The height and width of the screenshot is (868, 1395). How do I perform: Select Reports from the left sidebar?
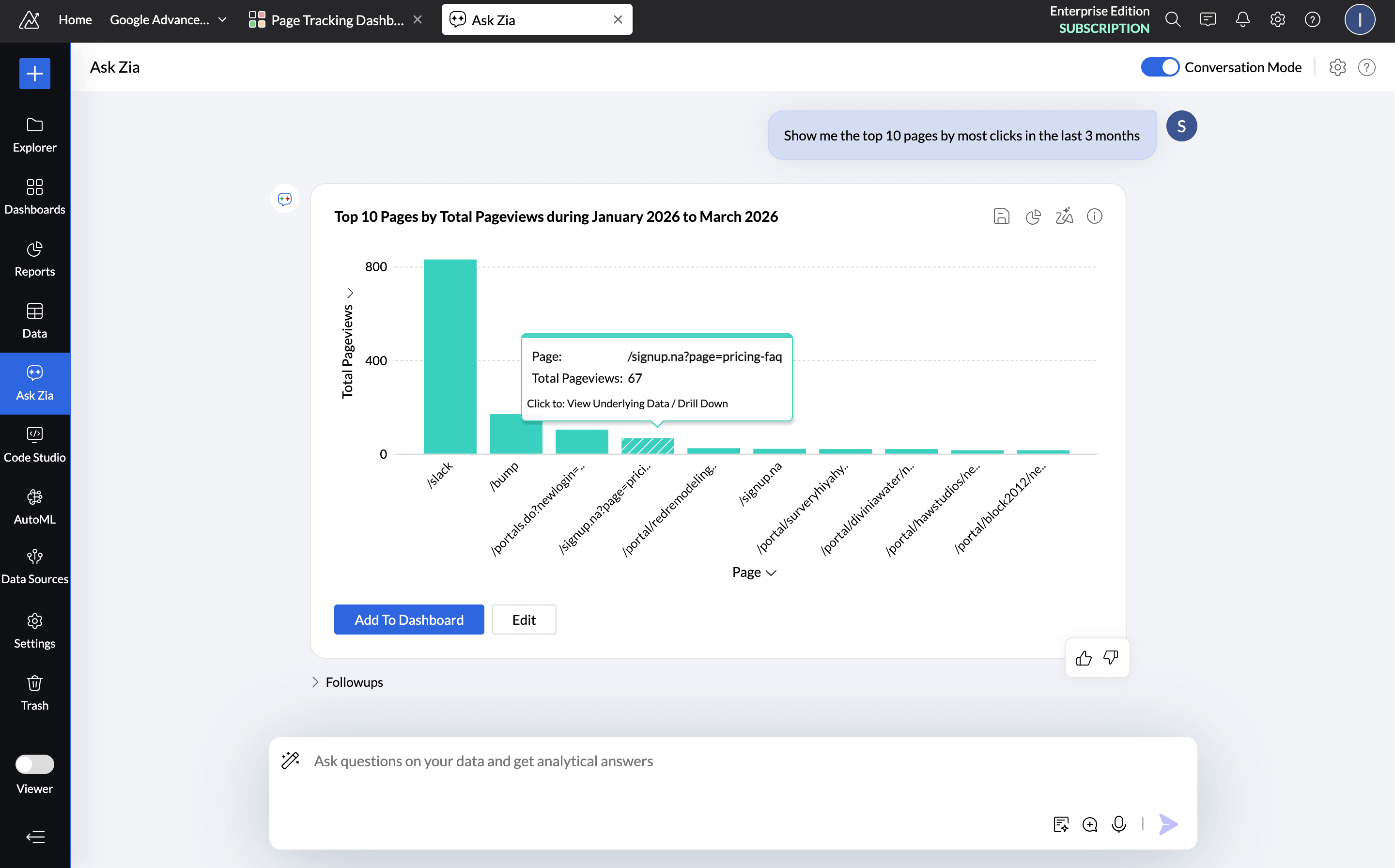[x=34, y=258]
